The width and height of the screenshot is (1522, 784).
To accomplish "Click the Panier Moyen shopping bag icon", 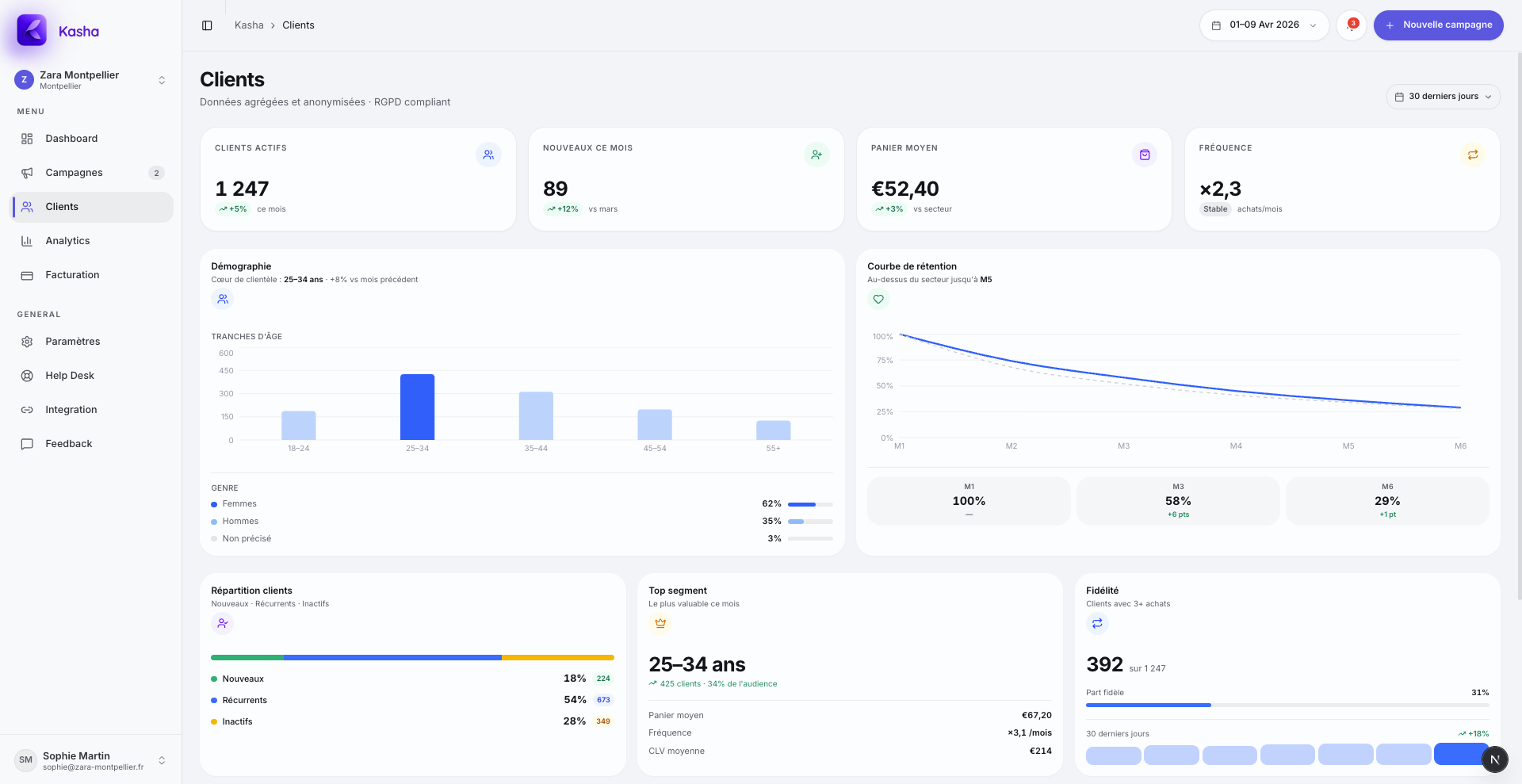I will click(1145, 155).
